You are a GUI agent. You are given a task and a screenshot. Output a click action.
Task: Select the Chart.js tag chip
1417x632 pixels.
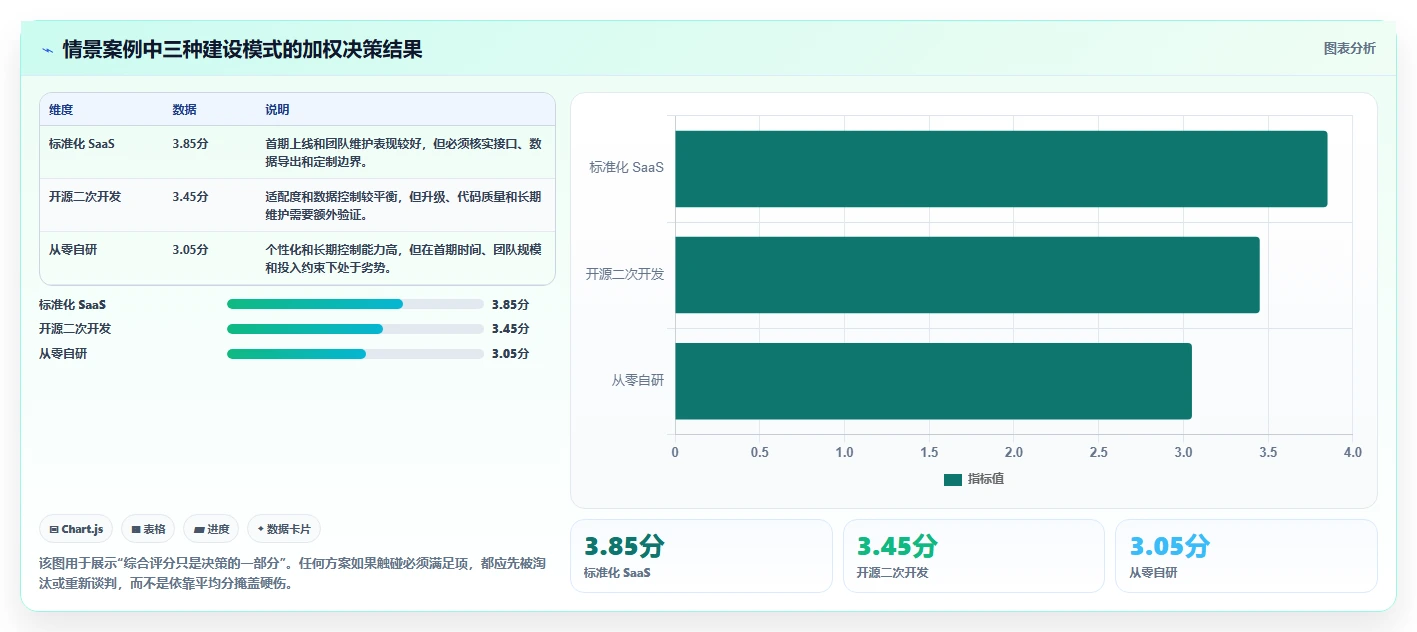coord(76,529)
